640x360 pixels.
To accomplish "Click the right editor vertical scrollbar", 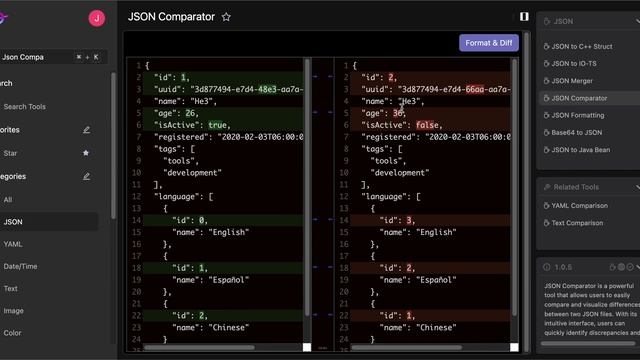I will click(514, 188).
